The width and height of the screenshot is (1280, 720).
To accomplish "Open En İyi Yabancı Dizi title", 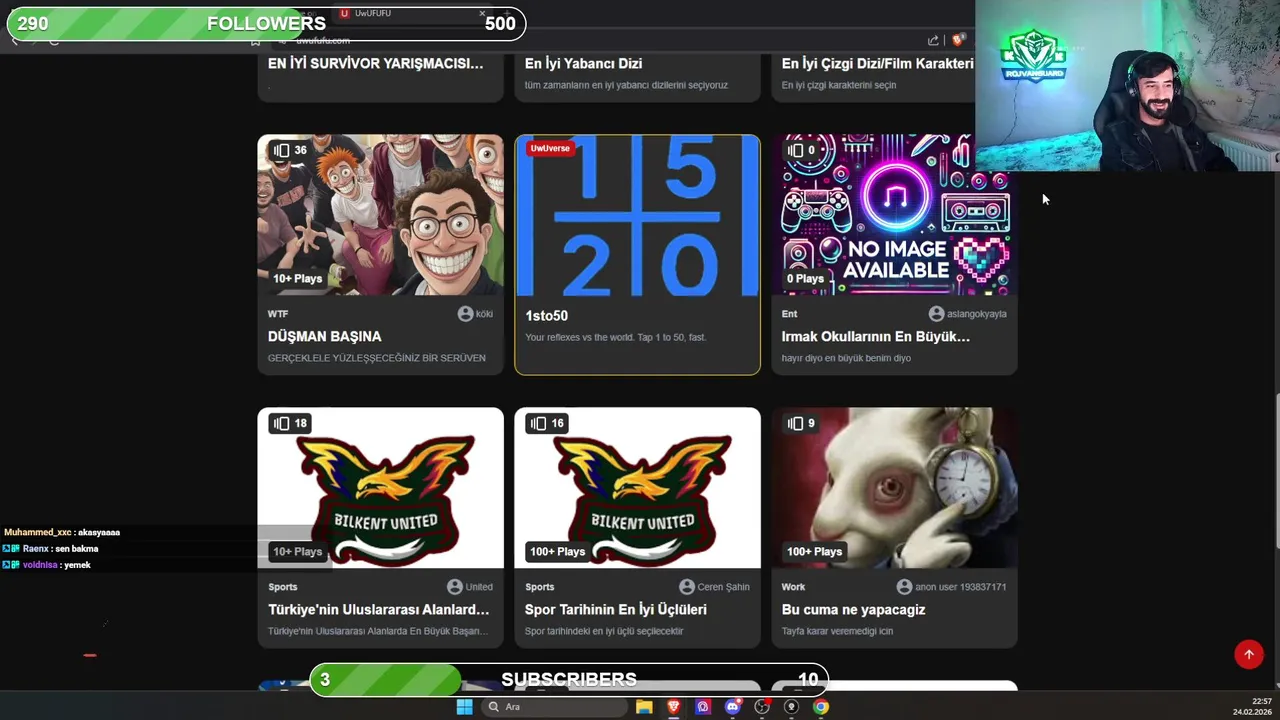I will pyautogui.click(x=583, y=64).
